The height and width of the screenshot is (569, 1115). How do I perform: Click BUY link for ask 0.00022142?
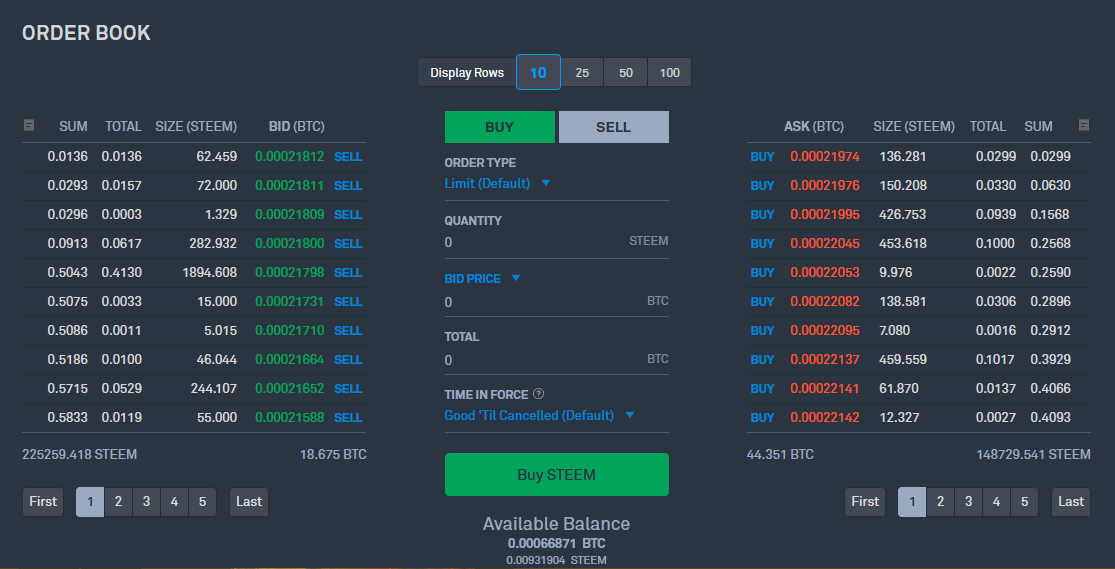(762, 418)
